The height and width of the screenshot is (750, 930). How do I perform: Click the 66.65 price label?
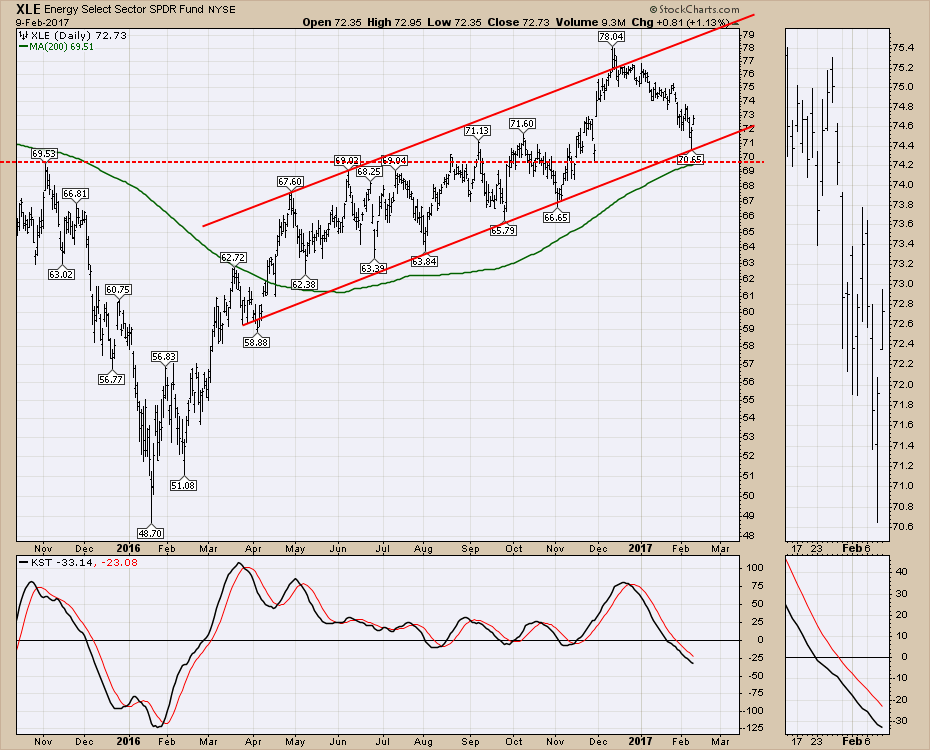[556, 218]
